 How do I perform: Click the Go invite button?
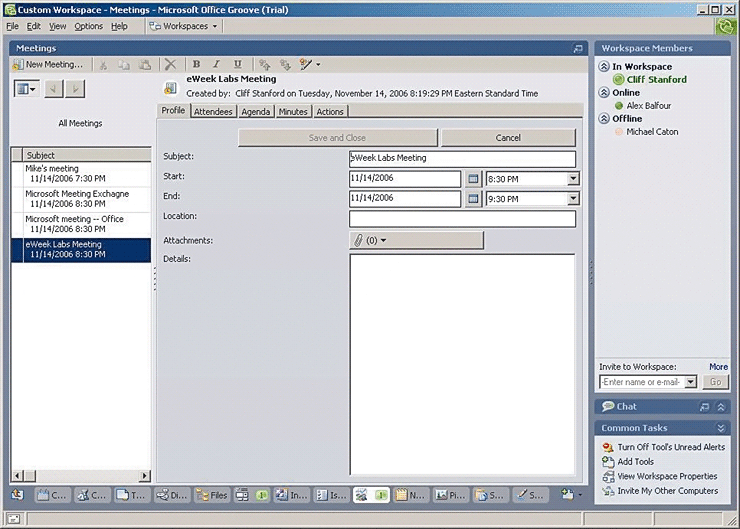[715, 382]
